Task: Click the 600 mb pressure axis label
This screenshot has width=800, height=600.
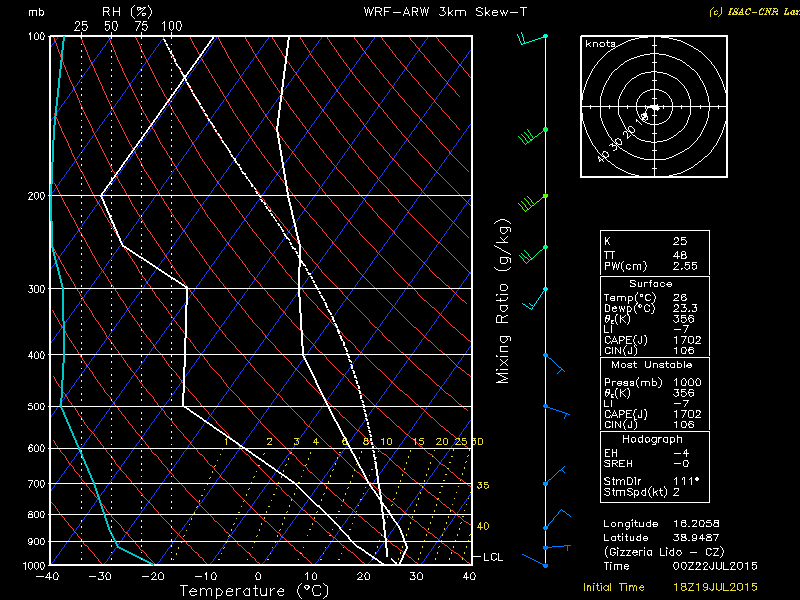Action: point(36,448)
